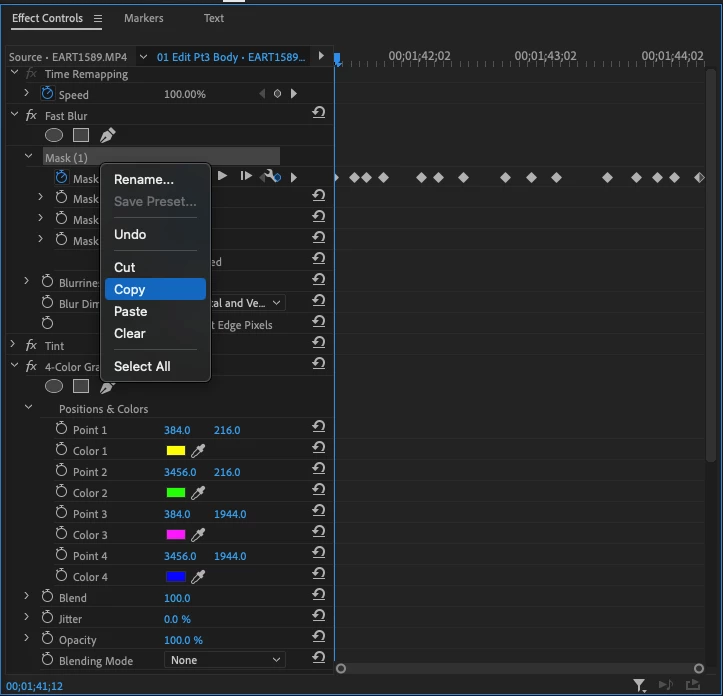The image size is (723, 696).
Task: Open mask tracking method wrench options
Action: pyautogui.click(x=271, y=176)
